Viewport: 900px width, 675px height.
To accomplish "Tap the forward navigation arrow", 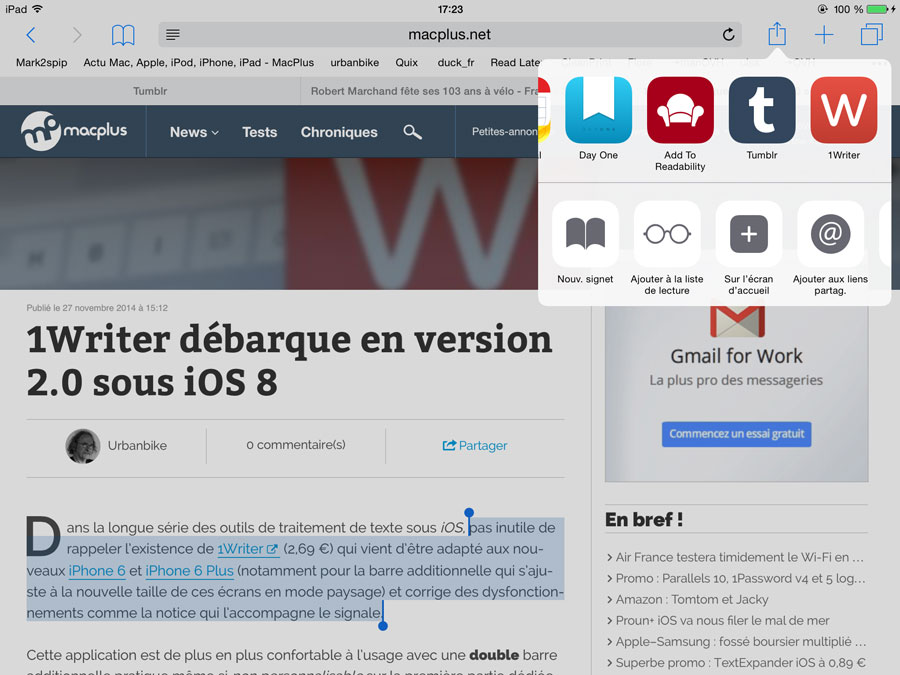I will (77, 35).
